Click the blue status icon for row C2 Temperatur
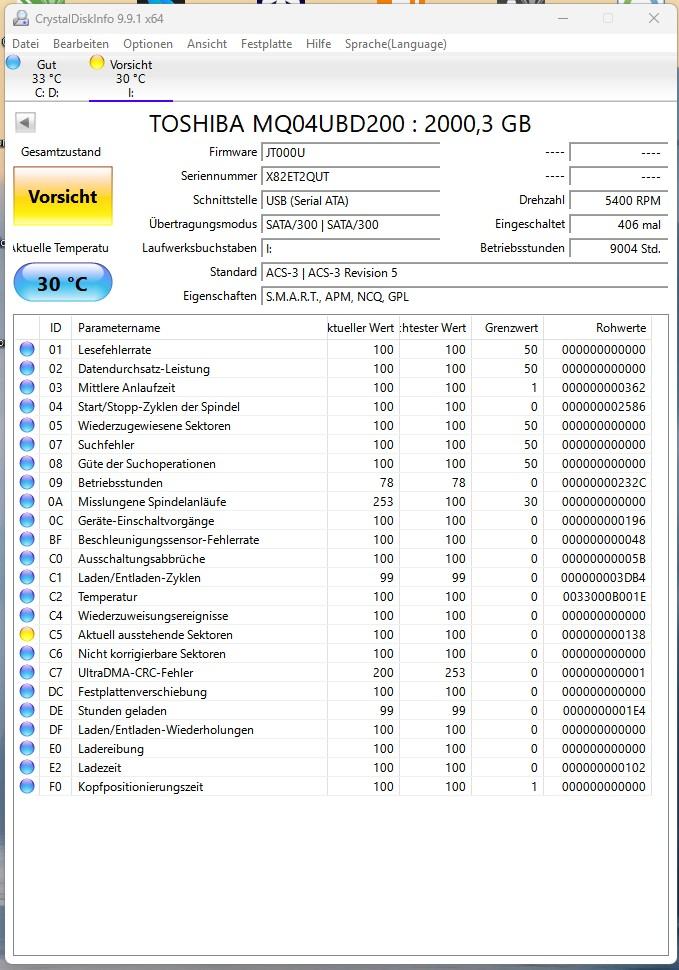679x970 pixels. 27,596
